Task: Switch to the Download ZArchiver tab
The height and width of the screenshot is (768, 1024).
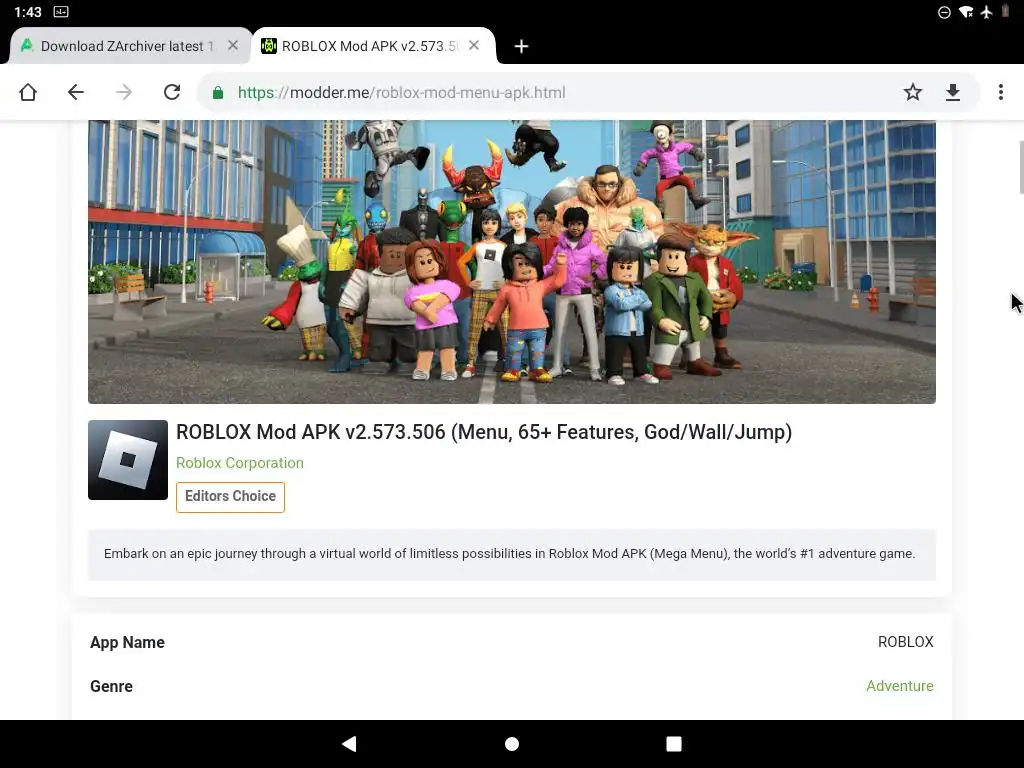Action: [x=127, y=46]
